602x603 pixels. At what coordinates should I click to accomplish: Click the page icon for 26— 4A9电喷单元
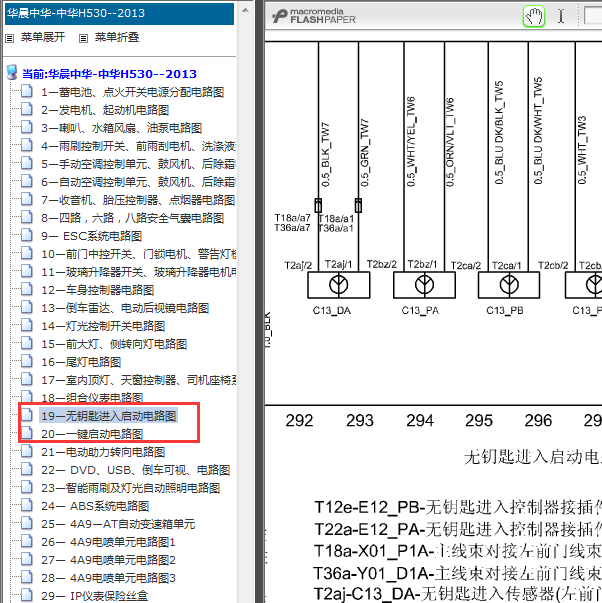(x=27, y=541)
